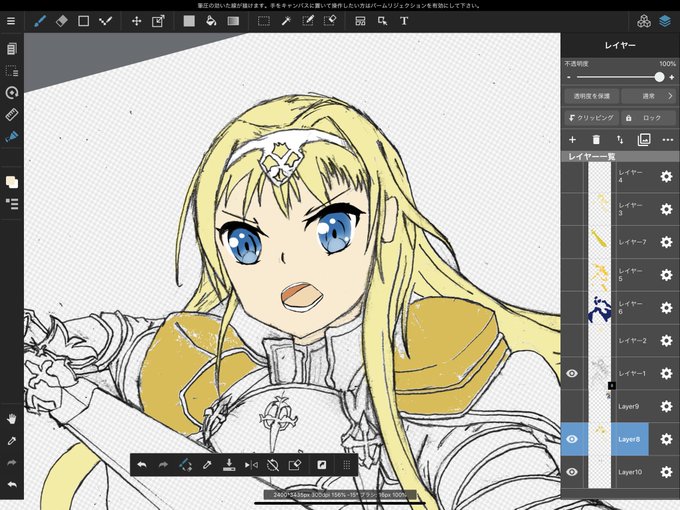Select the Operation cursor tool
The height and width of the screenshot is (510, 680).
pos(382,21)
